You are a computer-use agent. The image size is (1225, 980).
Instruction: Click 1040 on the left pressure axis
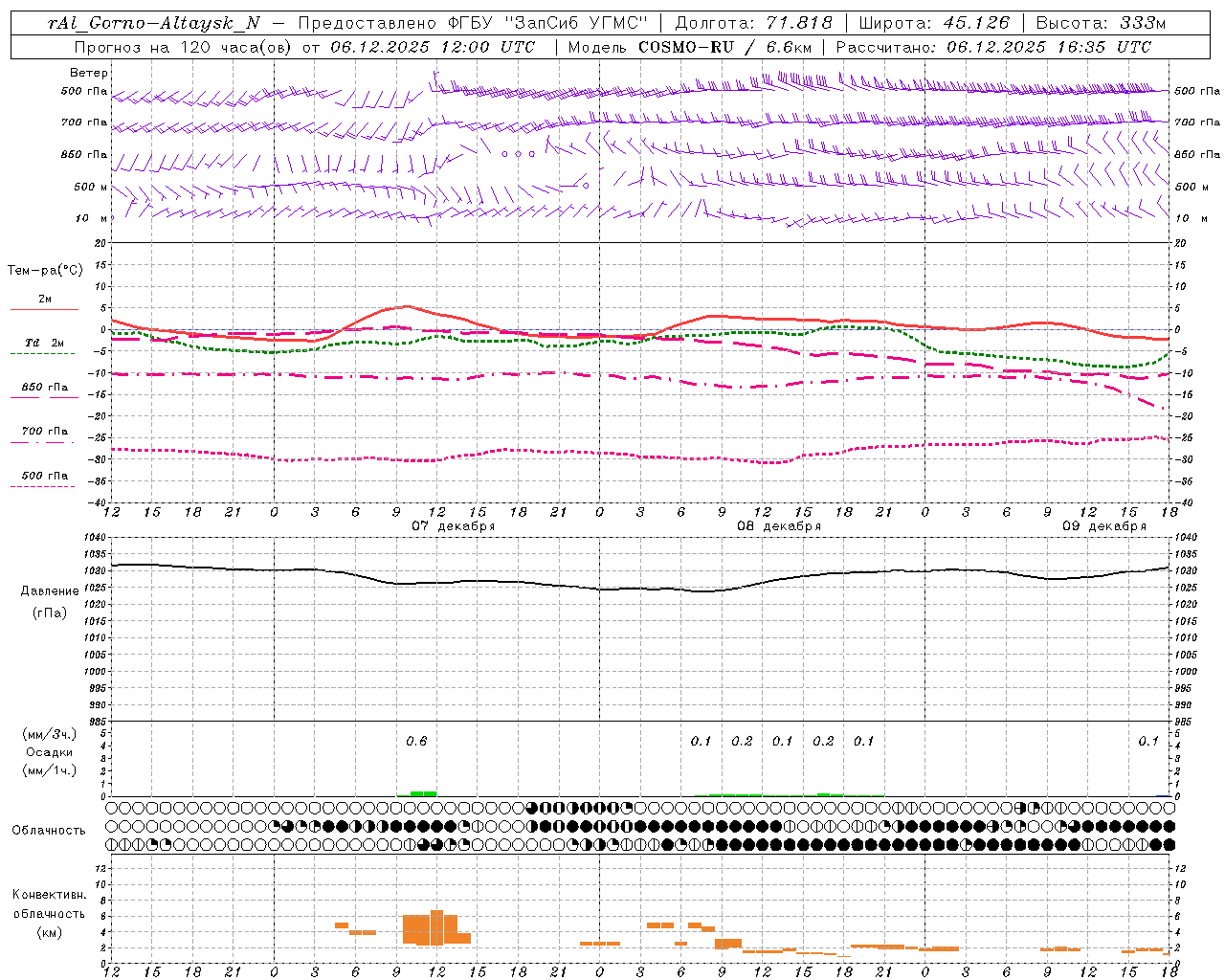click(96, 538)
